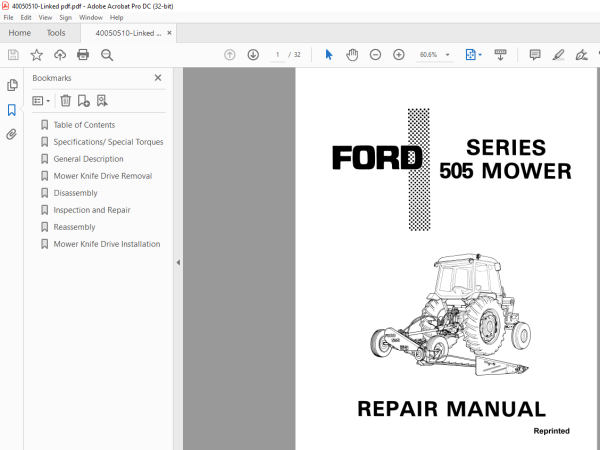This screenshot has width=600, height=450.
Task: Upload file to cloud icon
Action: (60, 55)
